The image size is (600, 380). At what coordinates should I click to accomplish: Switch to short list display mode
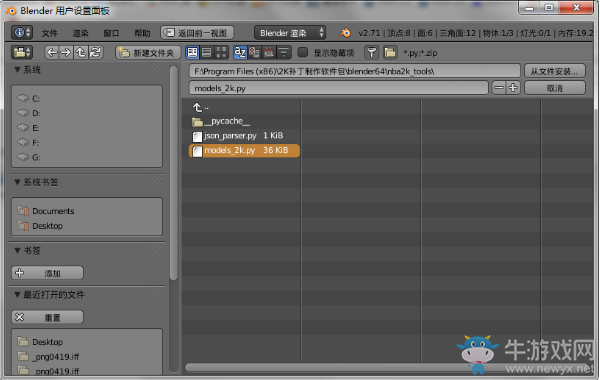192,52
